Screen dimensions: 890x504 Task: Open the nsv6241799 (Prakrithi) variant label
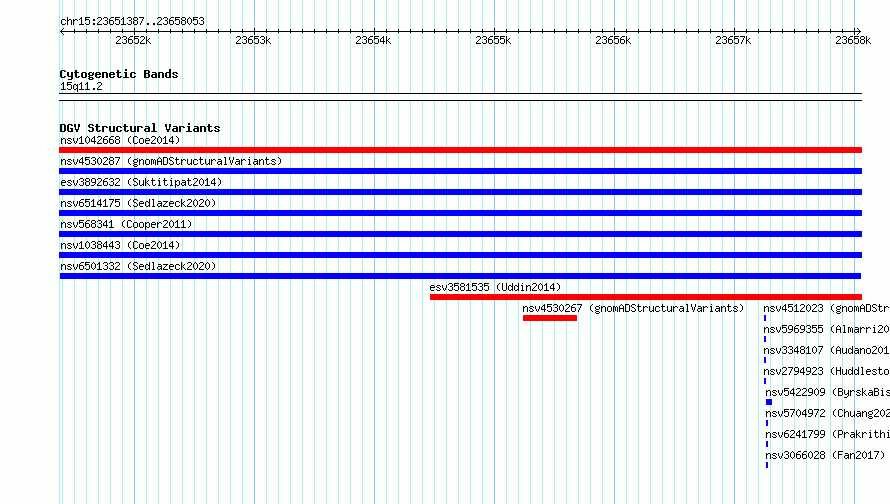[827, 434]
